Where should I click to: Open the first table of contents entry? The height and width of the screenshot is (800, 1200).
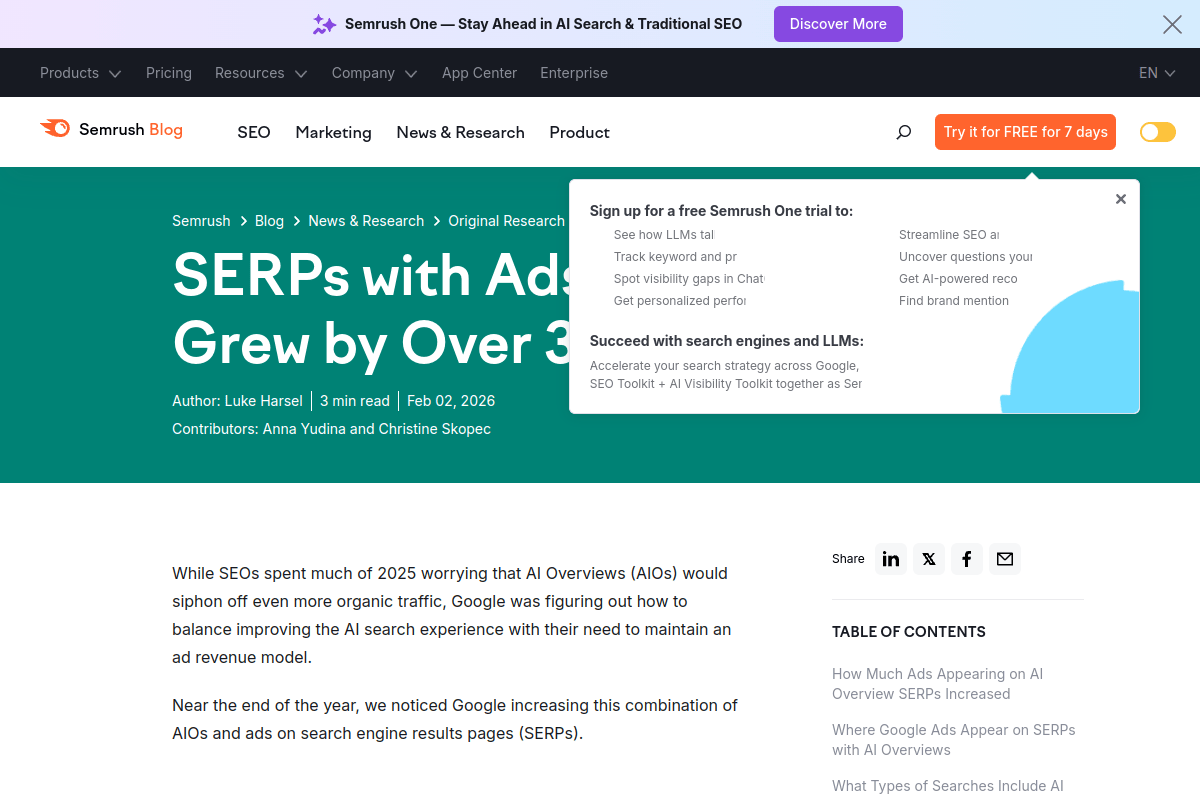click(x=937, y=683)
